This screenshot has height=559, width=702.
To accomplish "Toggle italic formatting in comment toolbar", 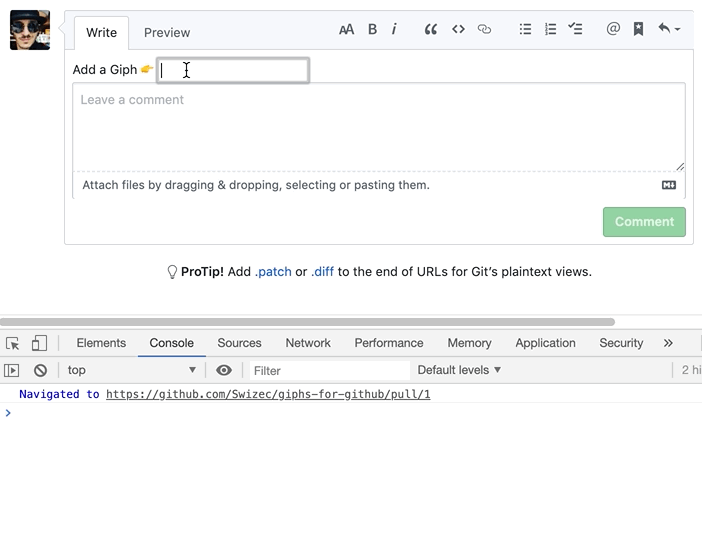I will 394,30.
